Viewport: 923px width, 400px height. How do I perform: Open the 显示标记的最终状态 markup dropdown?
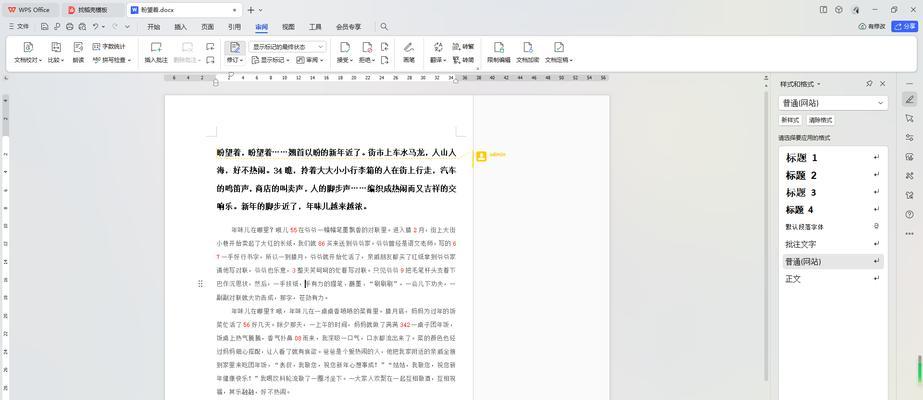click(288, 46)
